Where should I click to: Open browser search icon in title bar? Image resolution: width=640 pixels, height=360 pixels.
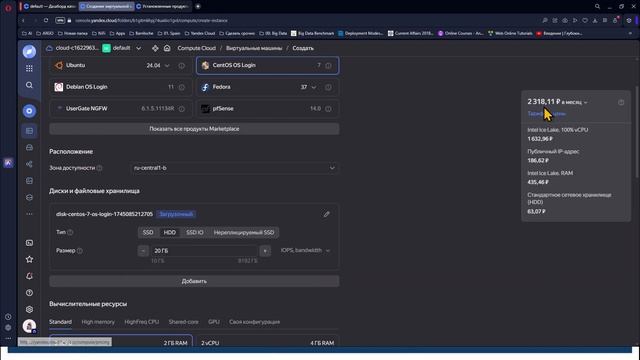click(x=597, y=6)
